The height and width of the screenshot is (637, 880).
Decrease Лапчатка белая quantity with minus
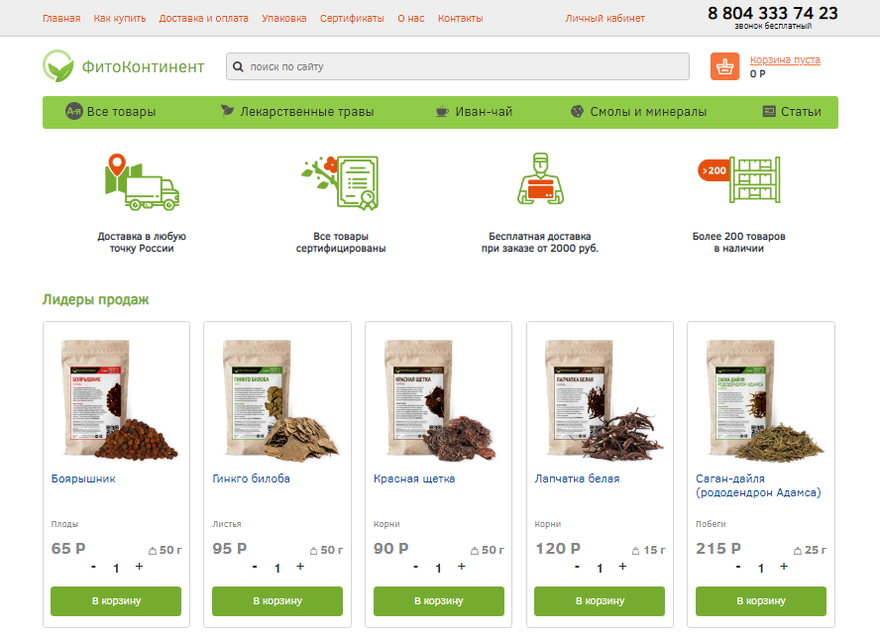(x=577, y=567)
